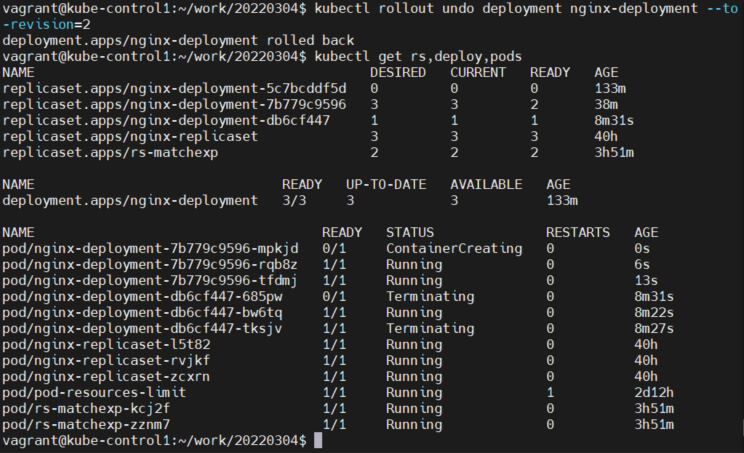Click the STATUS column header
The image size is (744, 453).
pyautogui.click(x=410, y=232)
